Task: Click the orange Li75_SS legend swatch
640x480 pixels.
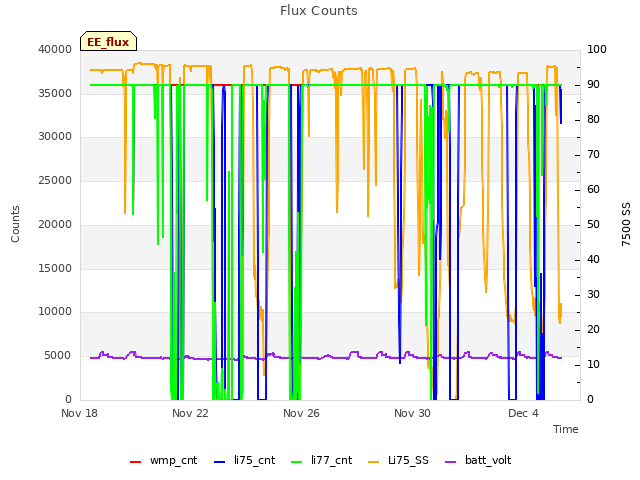Action: [374, 462]
